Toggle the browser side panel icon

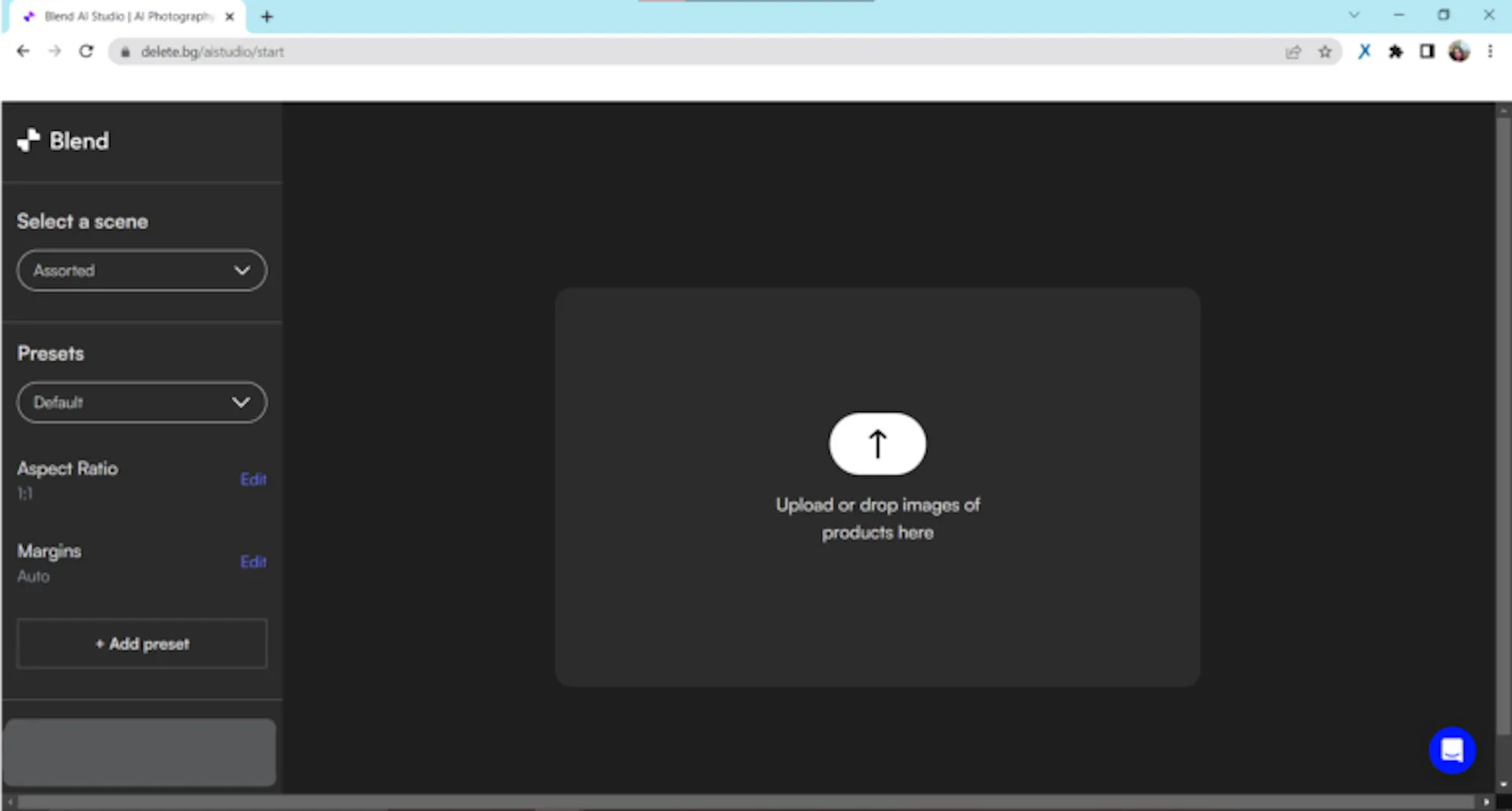(x=1427, y=51)
